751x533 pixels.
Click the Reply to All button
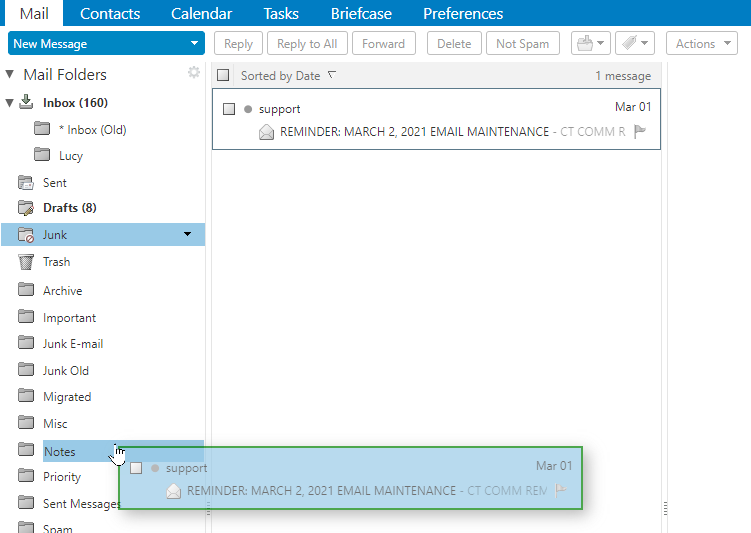coord(307,44)
